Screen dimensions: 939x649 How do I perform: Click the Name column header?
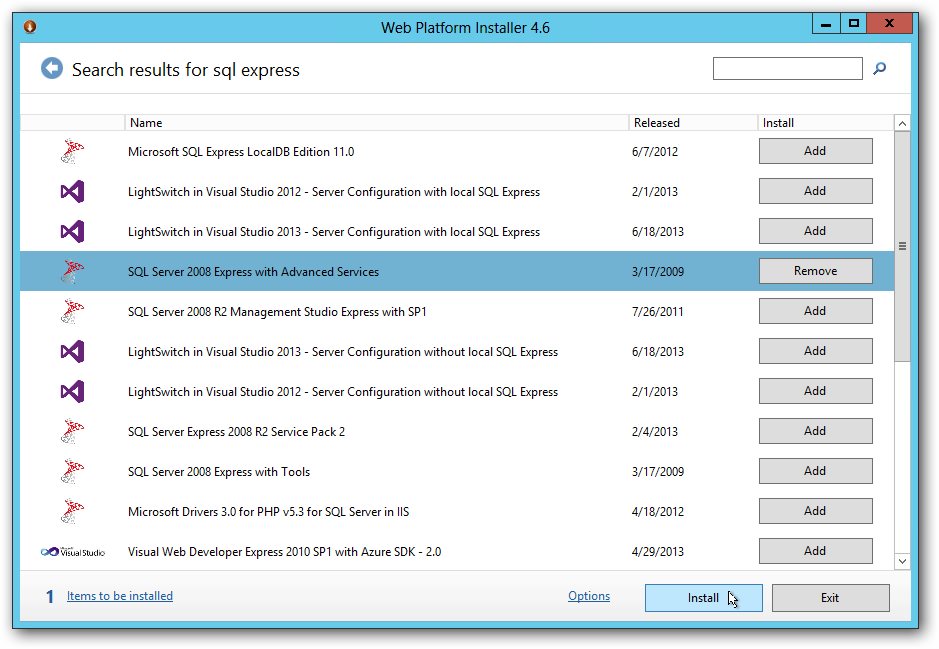pyautogui.click(x=376, y=123)
